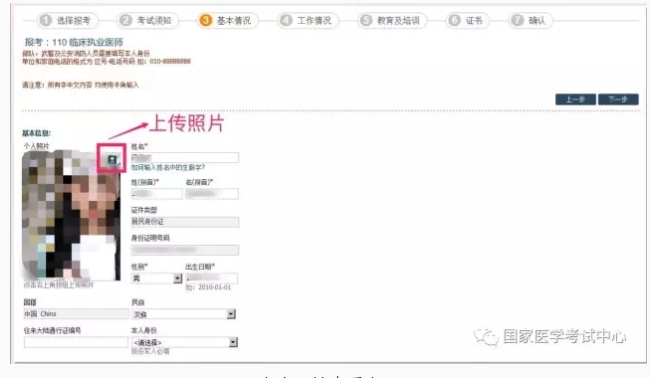Viewport: 651px width, 378px height.
Task: Click the 下一步 button
Action: [x=618, y=99]
